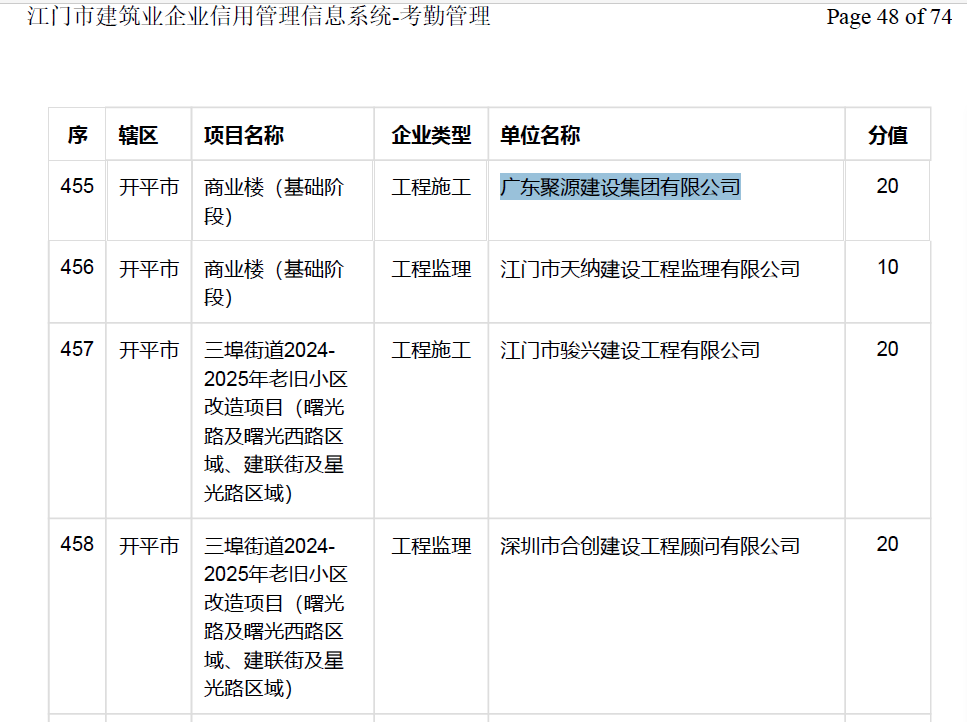Click the 单位名称 column header
The image size is (967, 722).
(x=540, y=135)
